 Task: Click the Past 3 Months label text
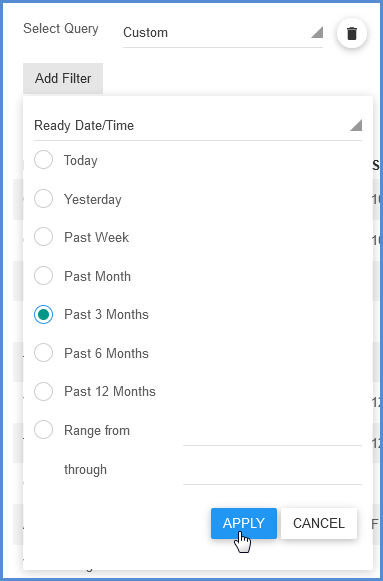click(106, 314)
